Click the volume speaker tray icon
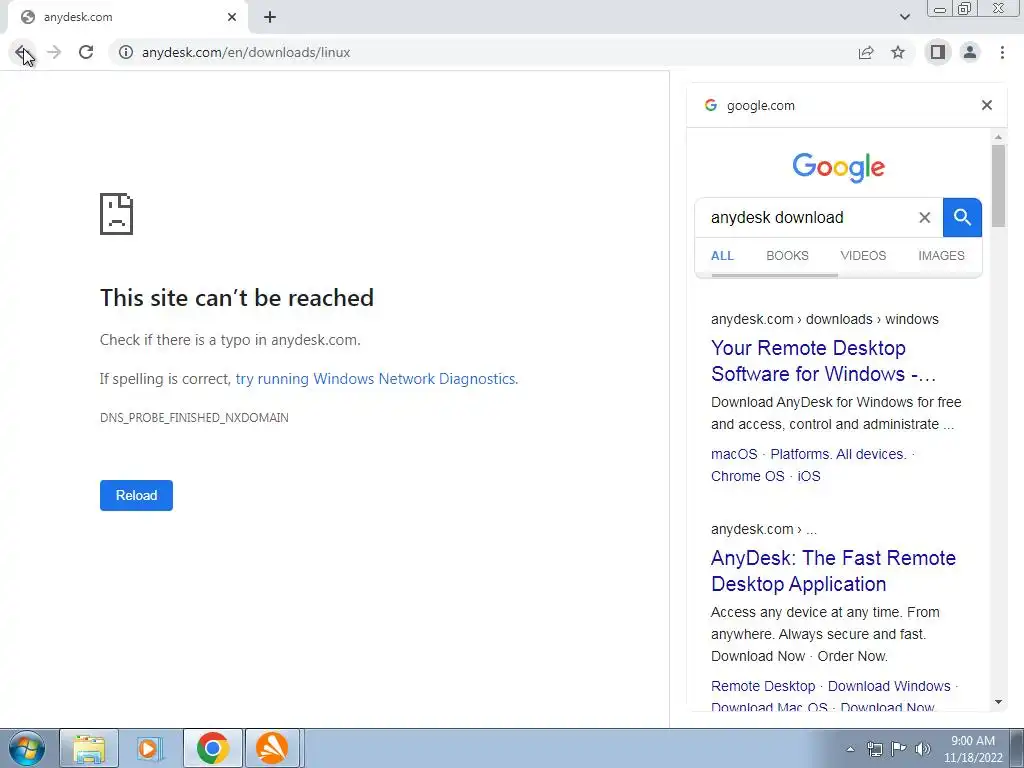Image resolution: width=1024 pixels, height=768 pixels. [923, 749]
